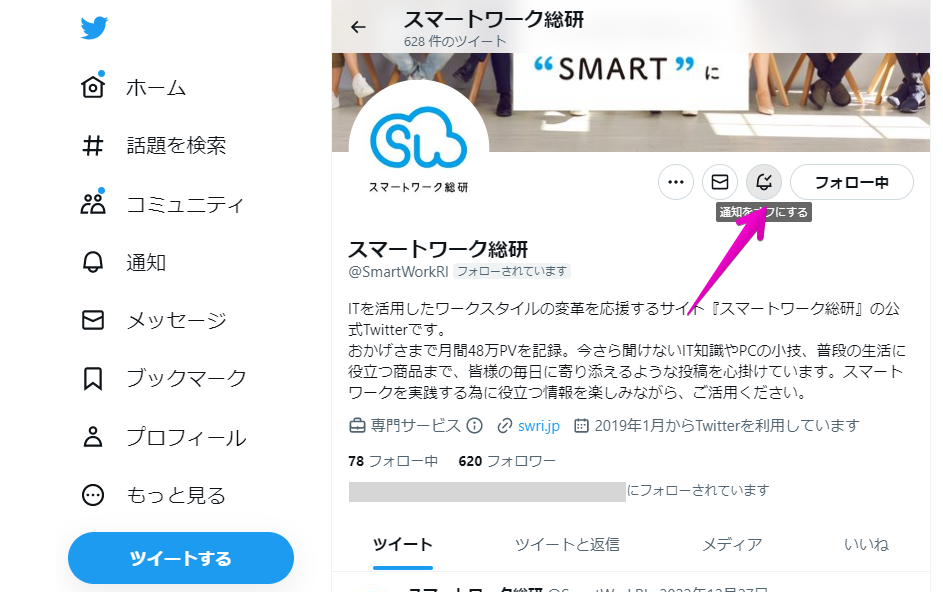This screenshot has width=943, height=592.
Task: Click the Twitter bird logo
Action: click(94, 28)
